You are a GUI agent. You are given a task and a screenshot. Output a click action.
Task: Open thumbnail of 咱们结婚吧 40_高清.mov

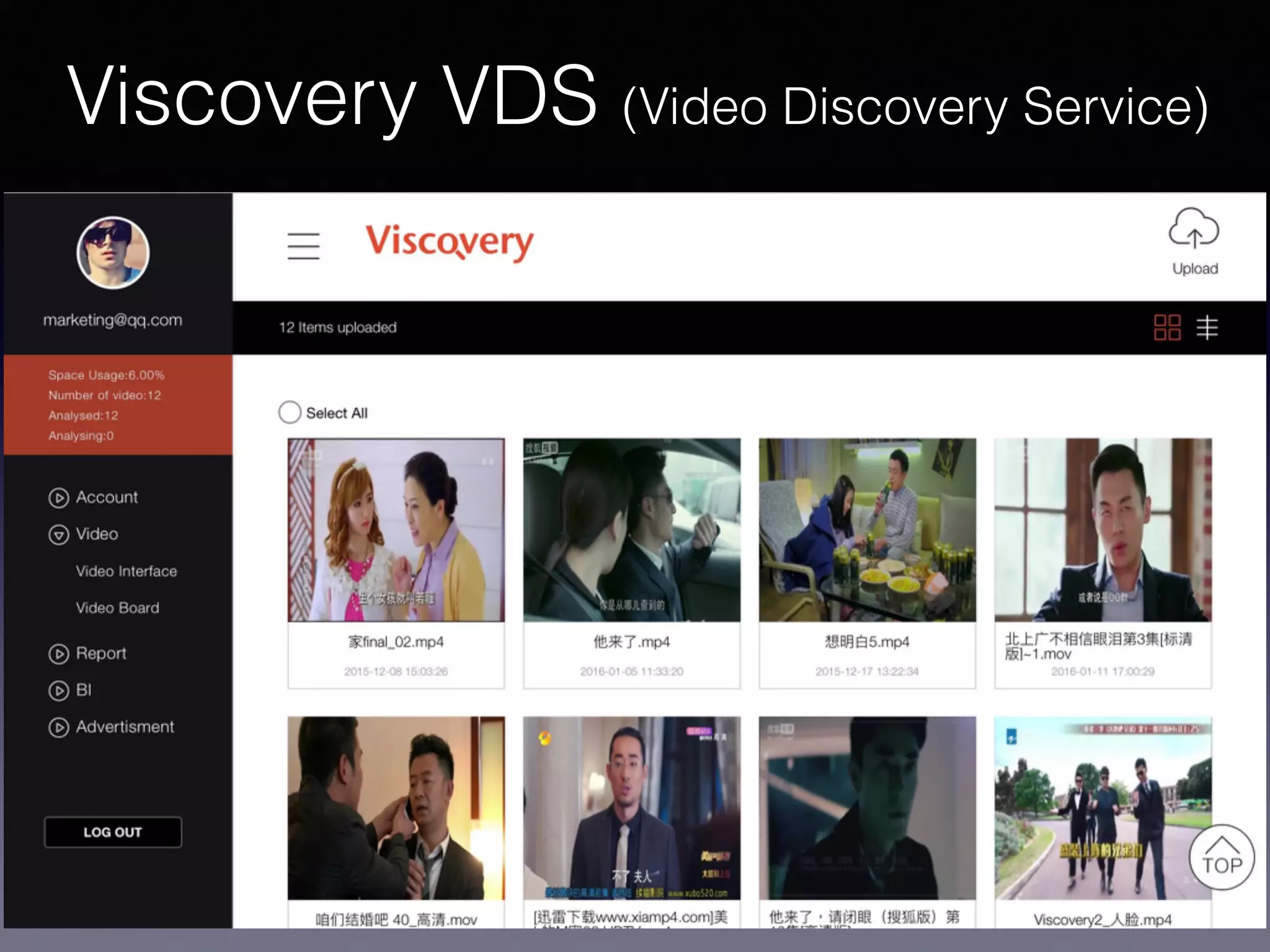click(x=396, y=808)
